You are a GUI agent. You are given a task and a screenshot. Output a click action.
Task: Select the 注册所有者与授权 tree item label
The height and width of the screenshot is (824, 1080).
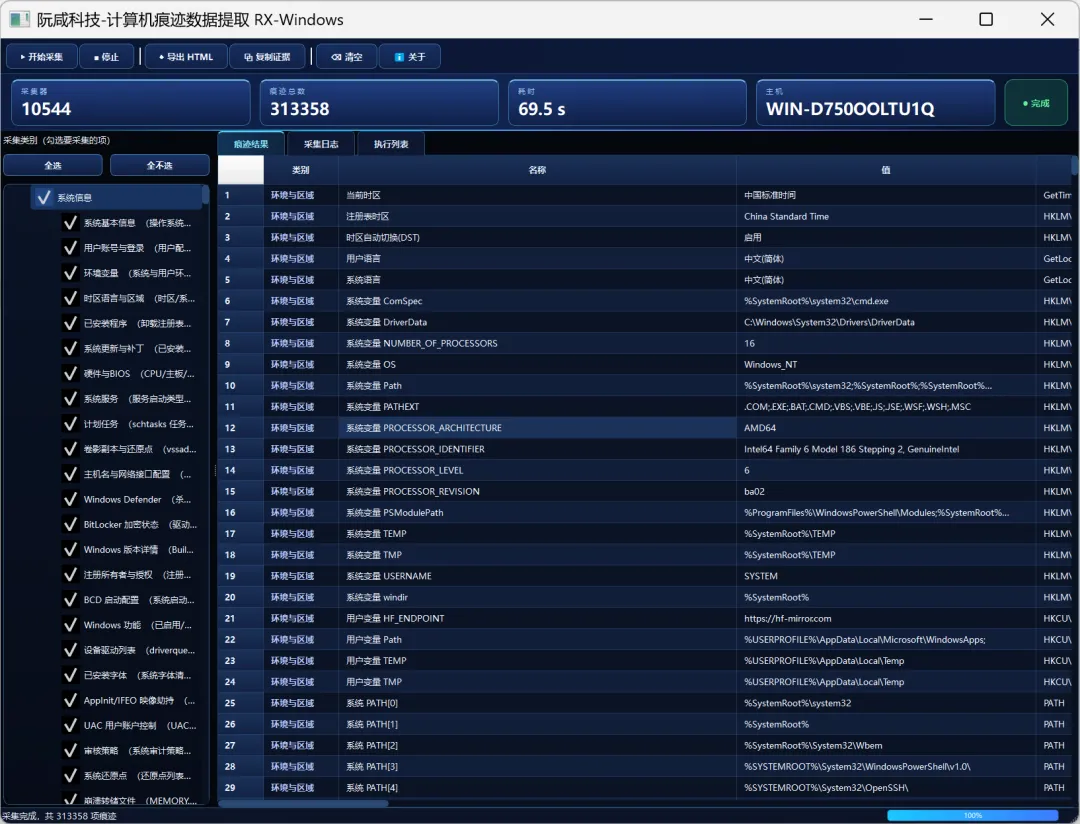137,575
